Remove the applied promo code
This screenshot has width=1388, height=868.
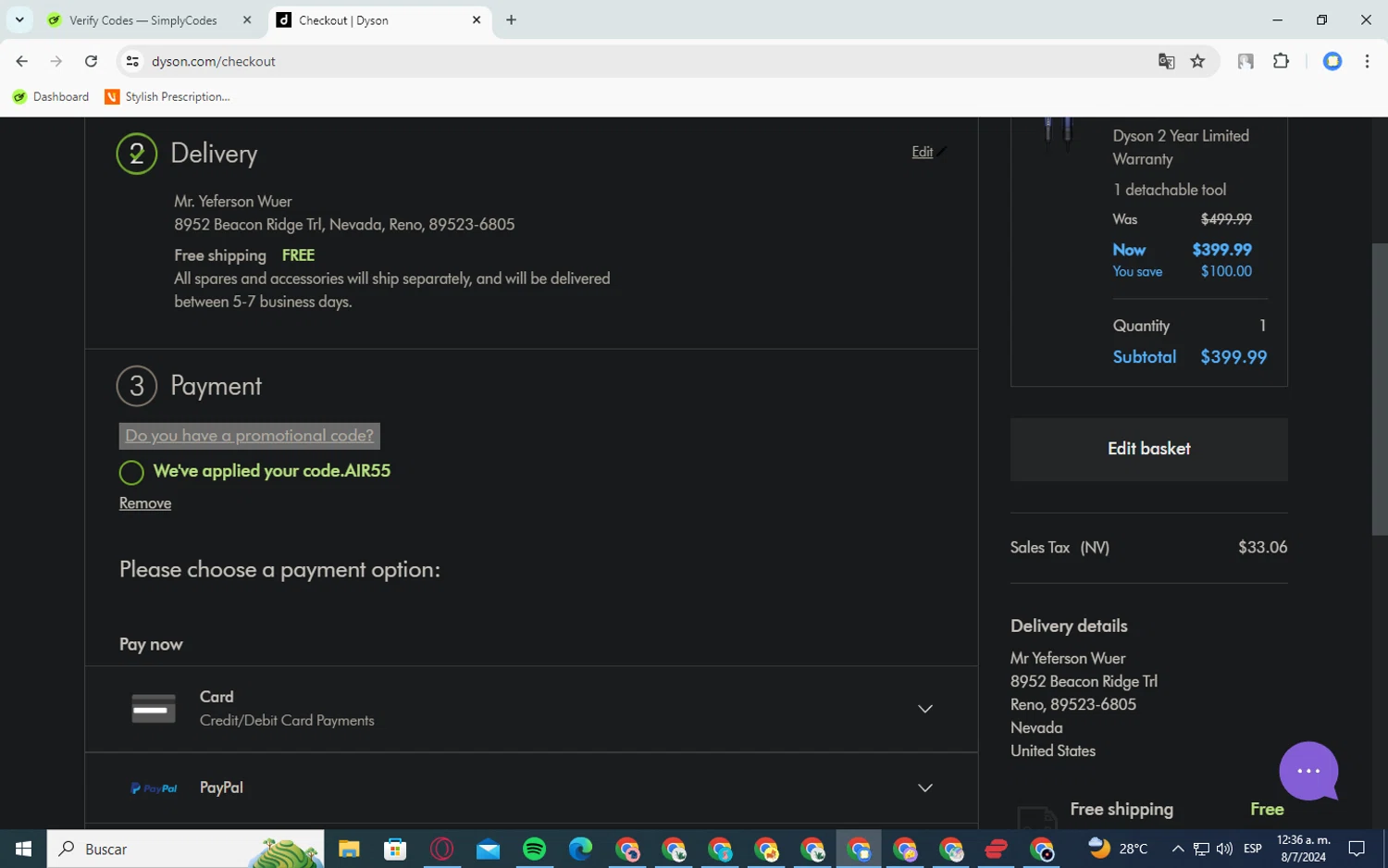145,503
